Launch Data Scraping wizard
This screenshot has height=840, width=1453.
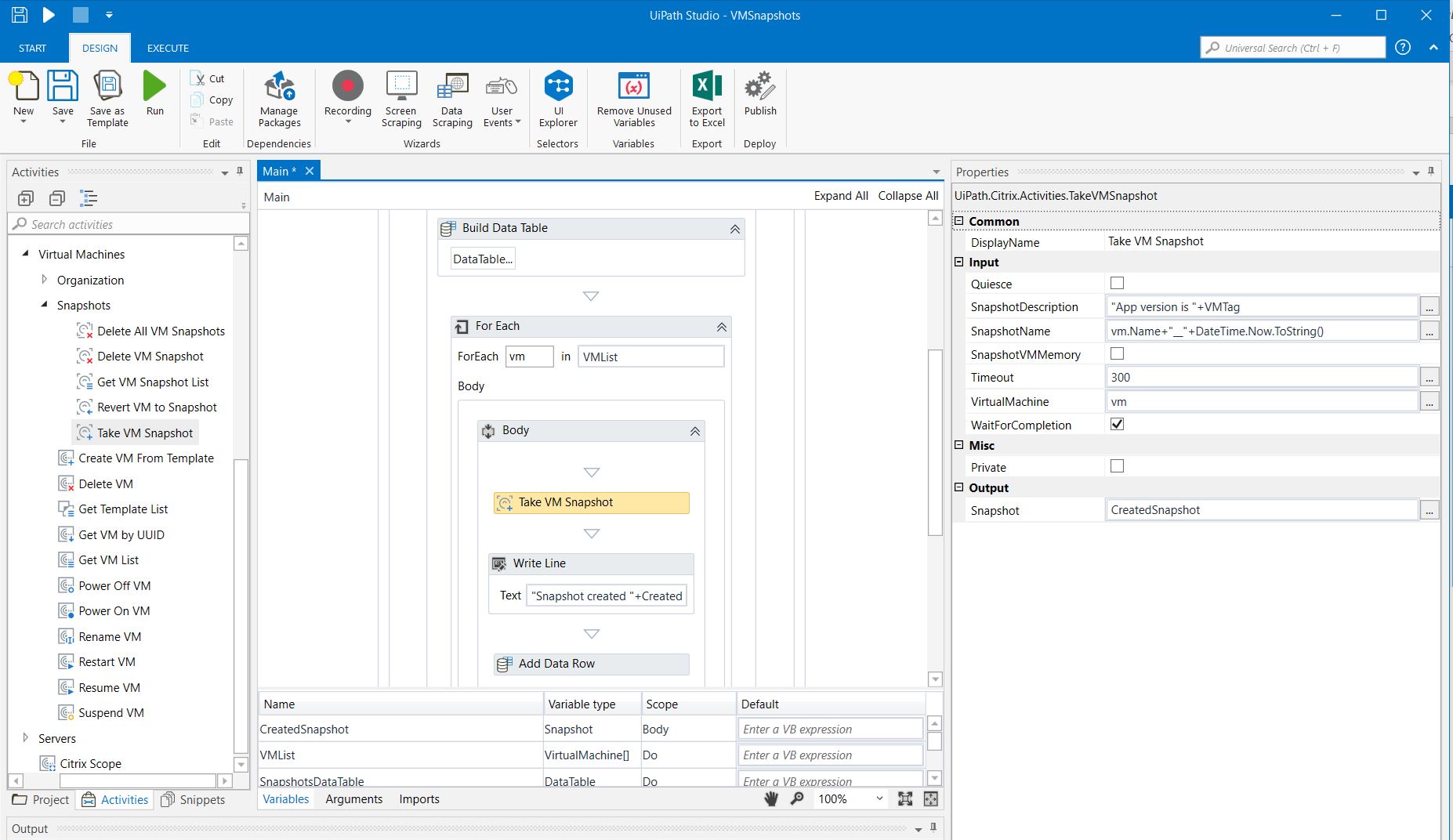(452, 86)
